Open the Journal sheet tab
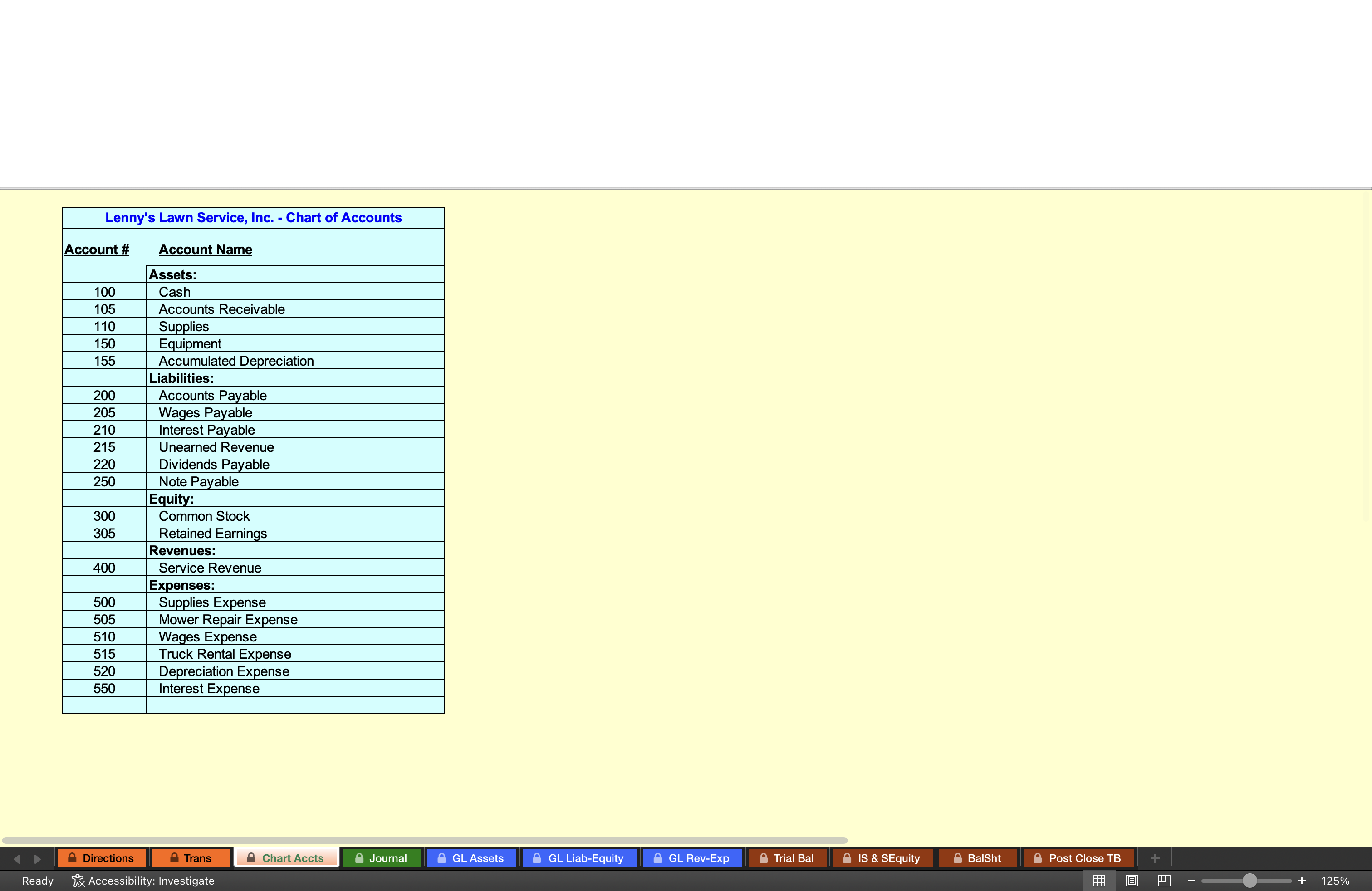This screenshot has height=891, width=1372. (x=381, y=858)
